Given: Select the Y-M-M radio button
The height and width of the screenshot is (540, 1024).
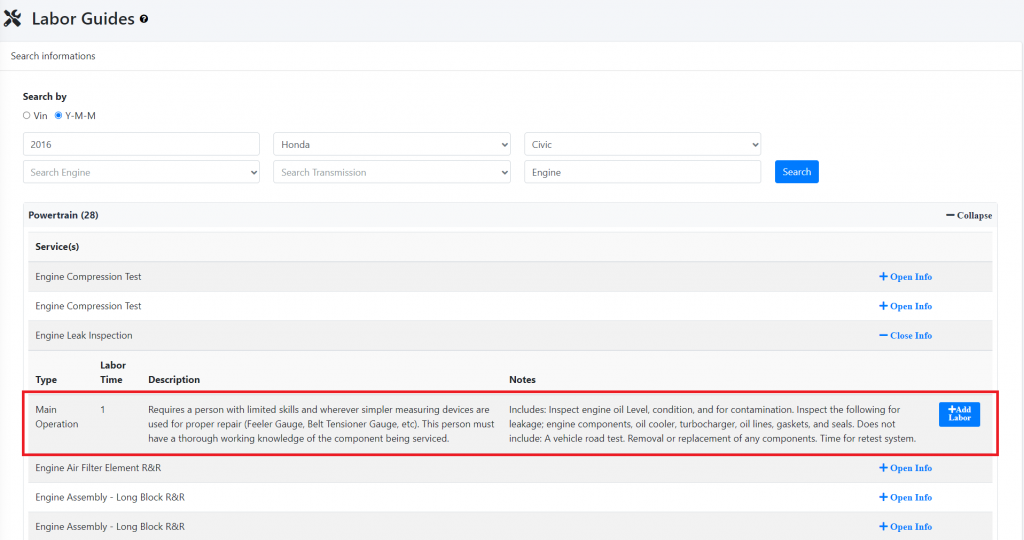Looking at the screenshot, I should point(59,116).
